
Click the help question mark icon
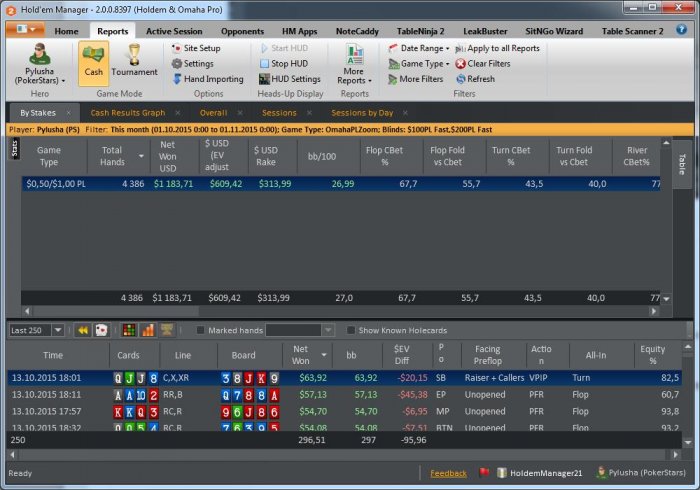coord(681,30)
